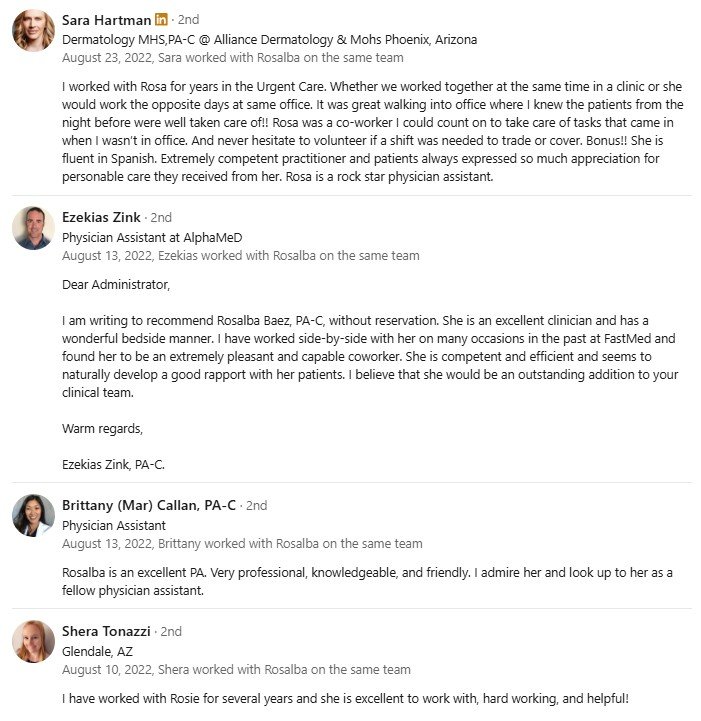Open Sara Hartman's profile via her name
Viewport: 701px width, 721px height.
pos(106,20)
